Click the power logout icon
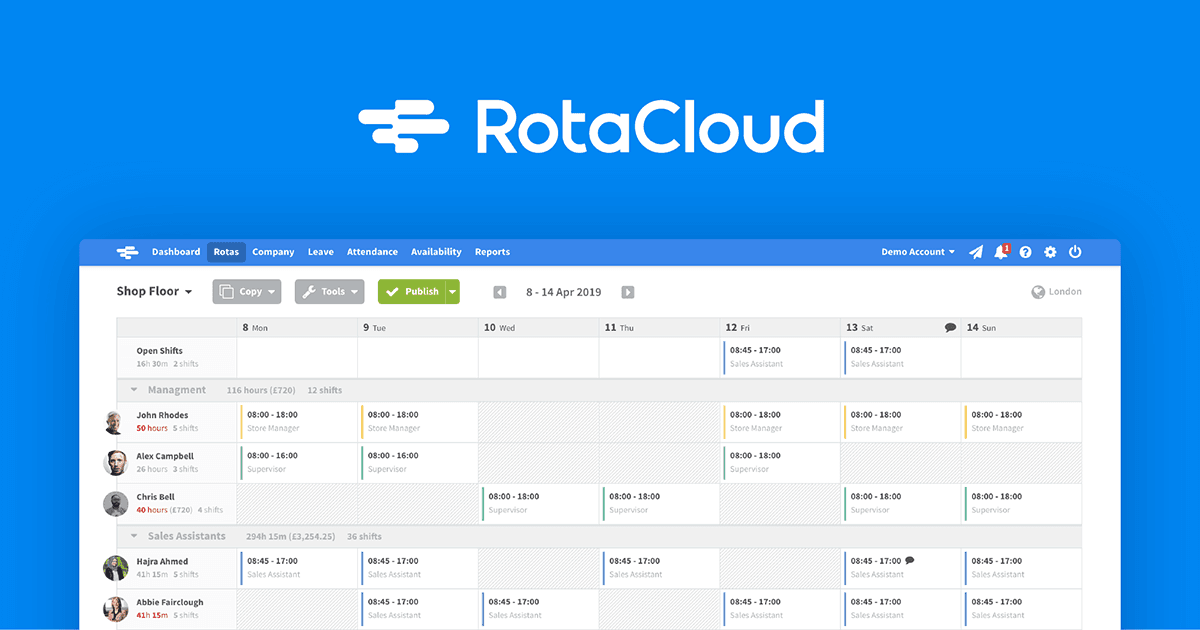Viewport: 1200px width, 630px height. click(1075, 252)
